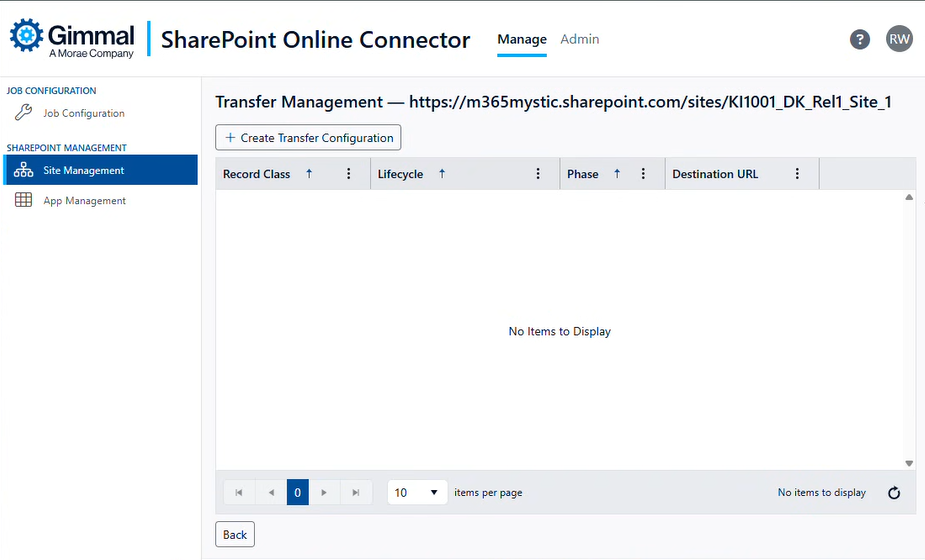The height and width of the screenshot is (560, 925).
Task: Click the help question mark icon
Action: 859,39
